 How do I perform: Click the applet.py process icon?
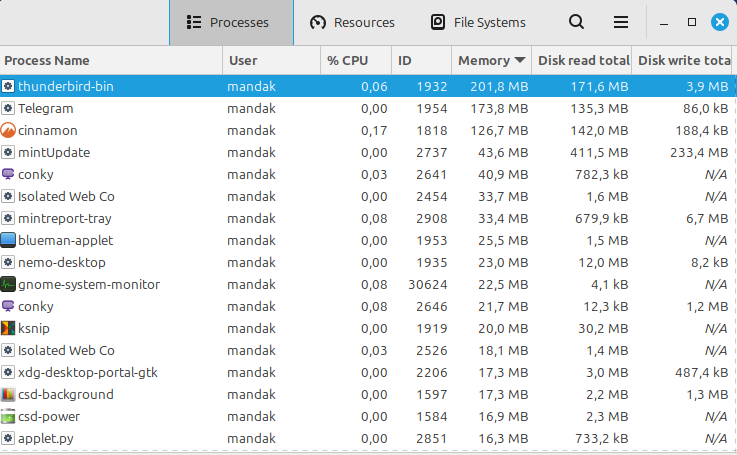coord(8,438)
